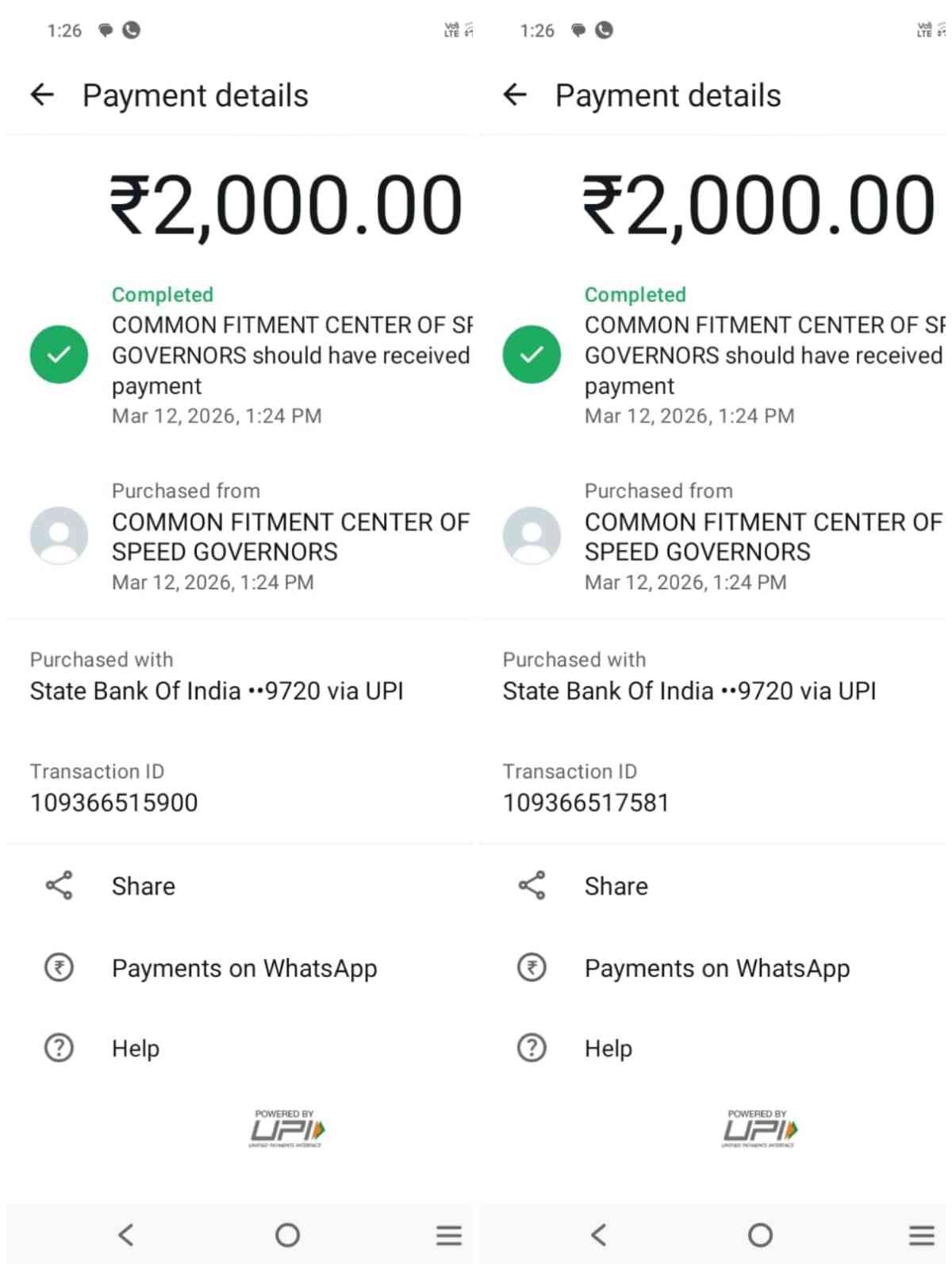Tap rupee icon on the right screen
The height and width of the screenshot is (1270, 952).
click(x=532, y=968)
